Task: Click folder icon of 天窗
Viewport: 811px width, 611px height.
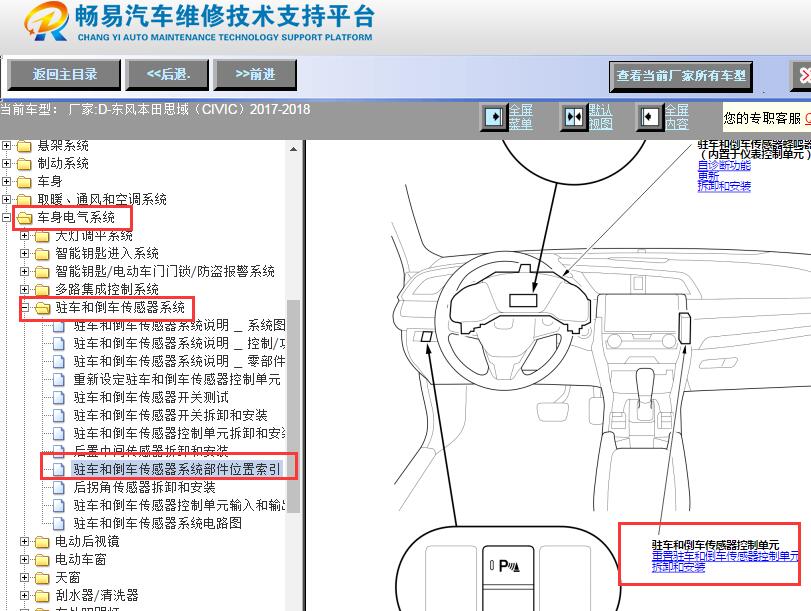Action: click(x=42, y=578)
